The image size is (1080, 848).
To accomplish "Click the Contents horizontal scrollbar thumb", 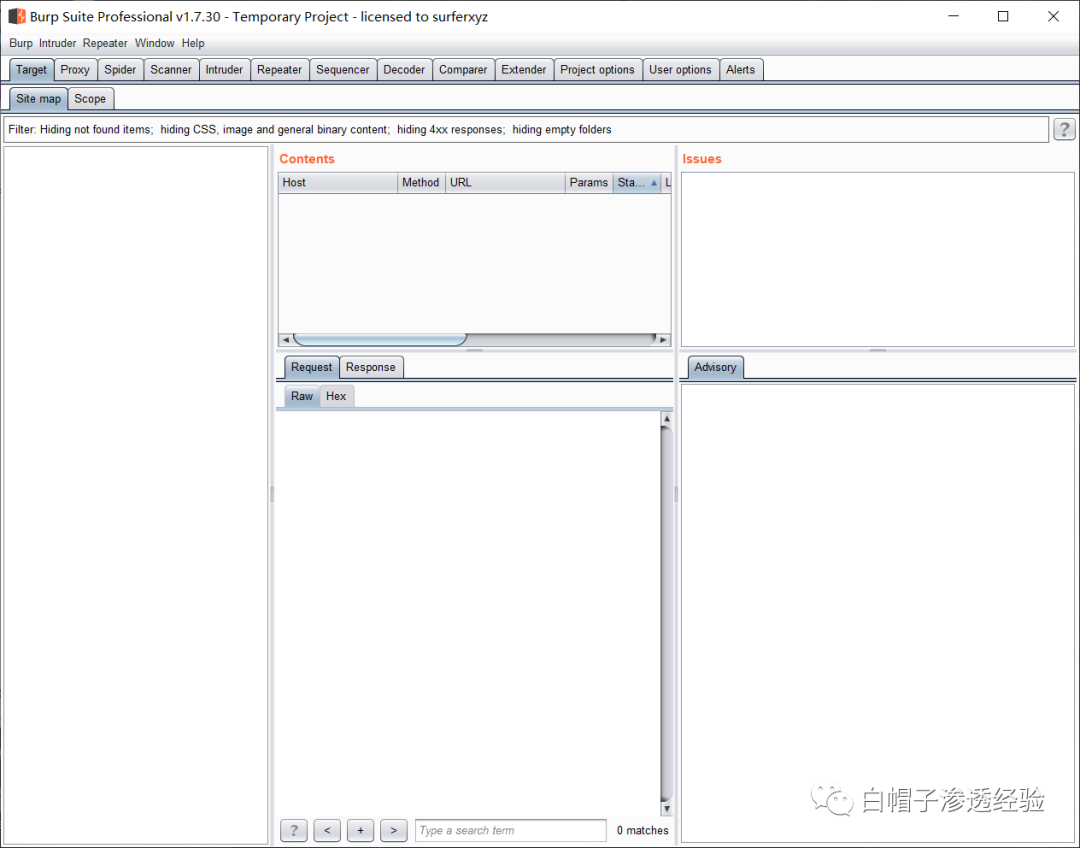I will [x=380, y=340].
